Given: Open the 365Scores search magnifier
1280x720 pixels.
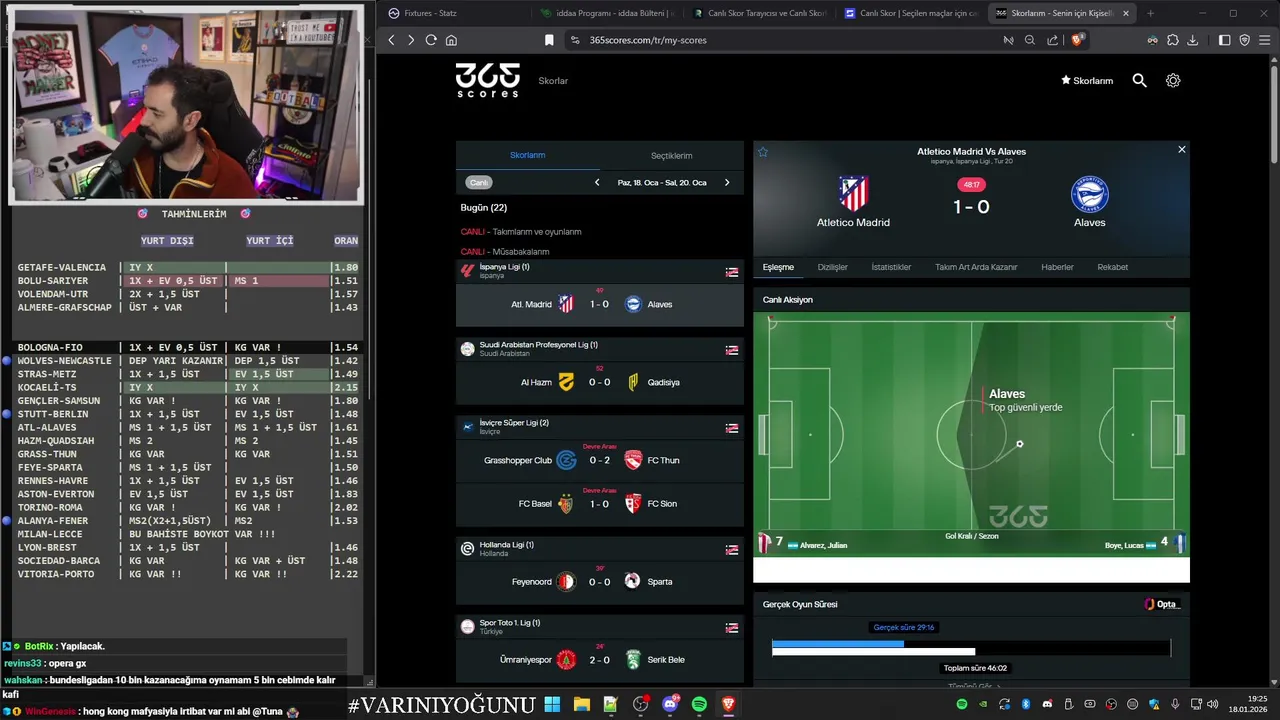Looking at the screenshot, I should click(x=1139, y=80).
